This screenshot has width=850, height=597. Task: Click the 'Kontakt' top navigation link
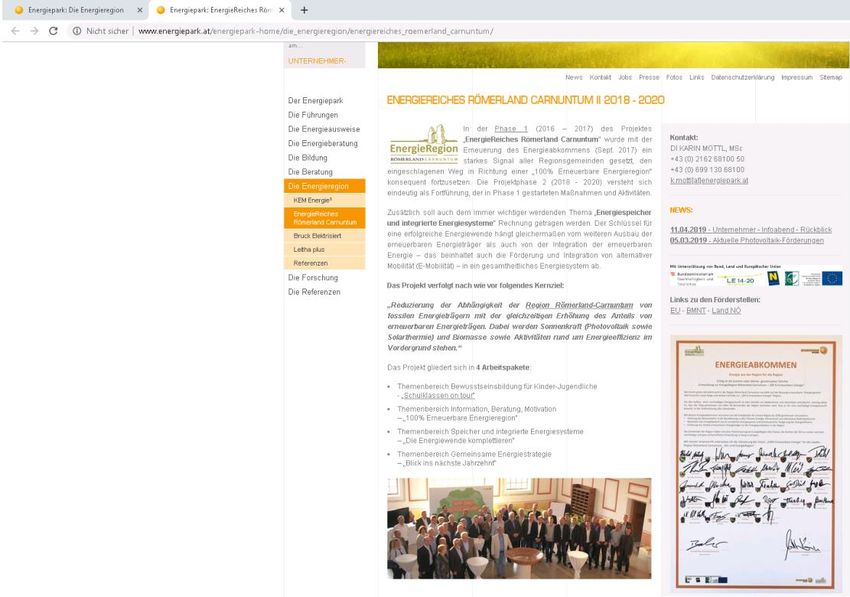click(600, 77)
